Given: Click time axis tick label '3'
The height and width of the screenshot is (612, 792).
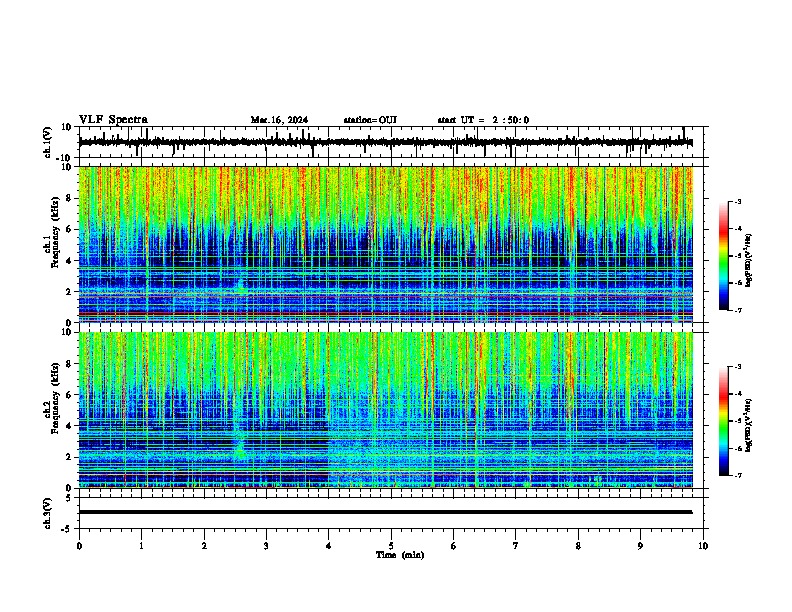Looking at the screenshot, I should [x=266, y=546].
